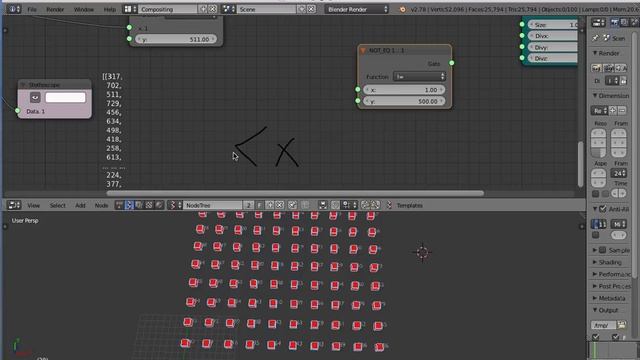Open the scene browse icon

228,9
